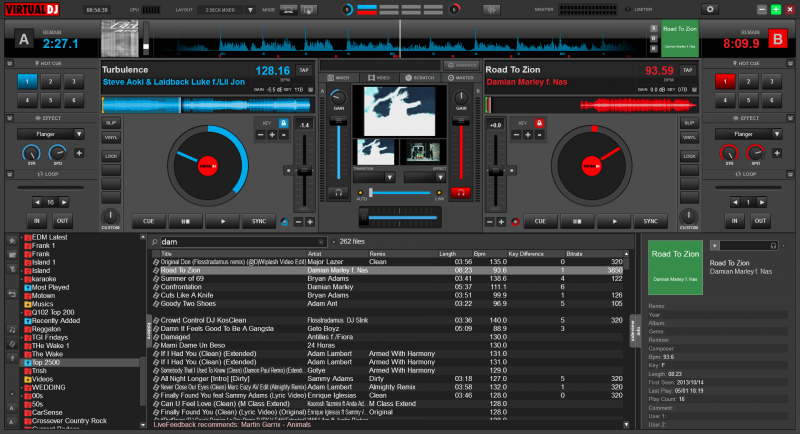The image size is (800, 434).
Task: Click deck A large video preview thumbnail
Action: coord(400,111)
